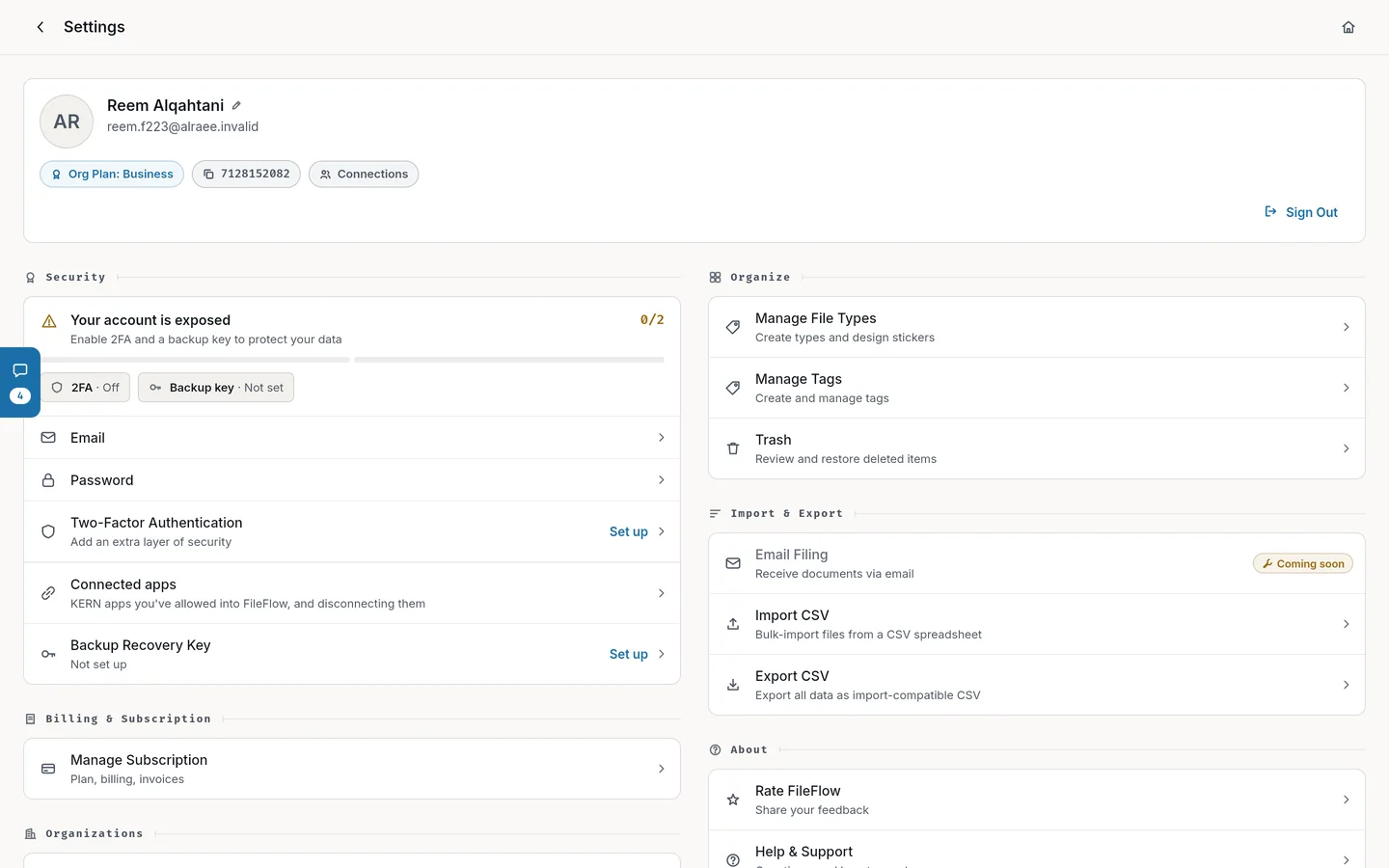Click the upload icon for Import CSV
Image resolution: width=1389 pixels, height=868 pixels.
[733, 624]
